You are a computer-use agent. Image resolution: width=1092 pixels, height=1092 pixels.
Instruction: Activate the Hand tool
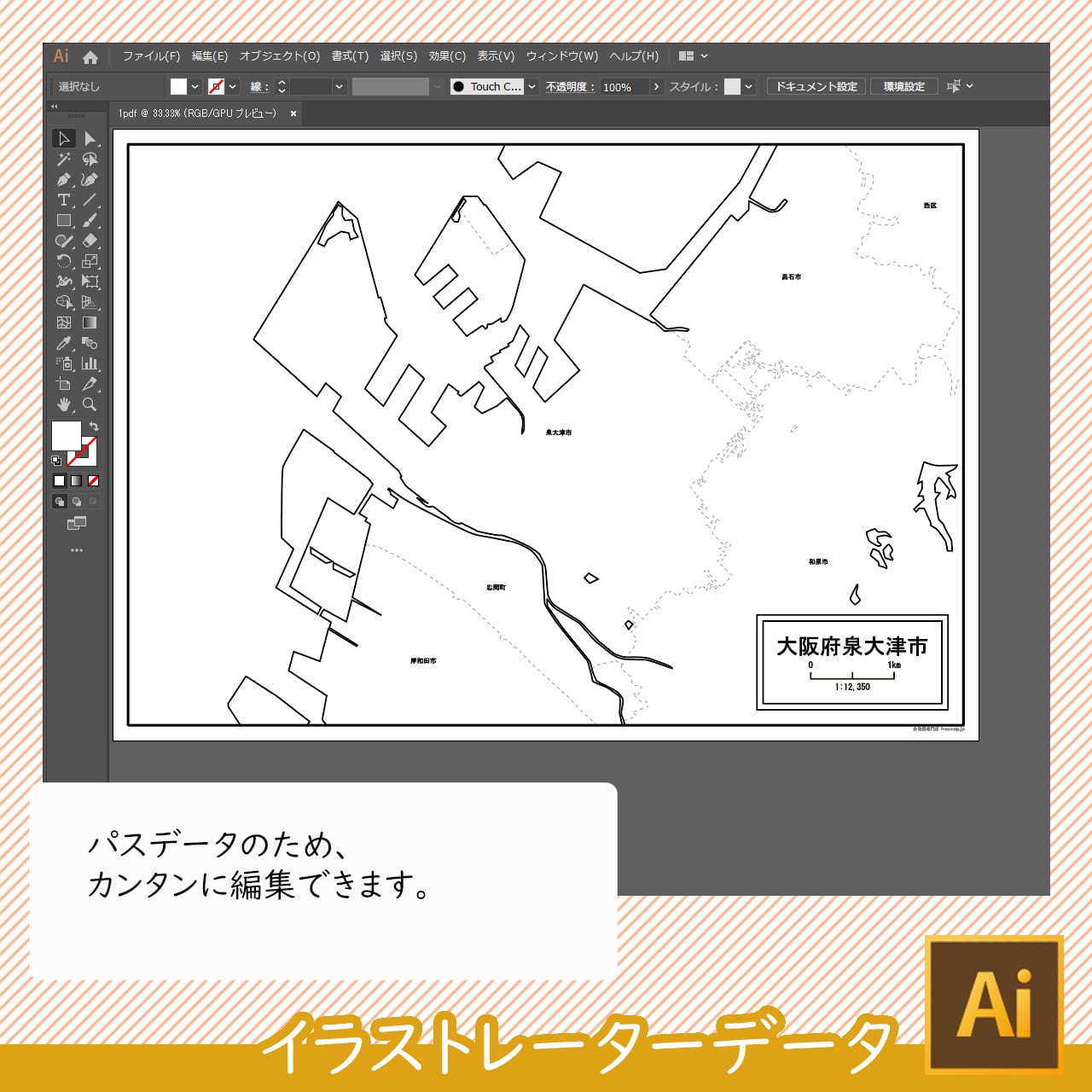click(64, 404)
